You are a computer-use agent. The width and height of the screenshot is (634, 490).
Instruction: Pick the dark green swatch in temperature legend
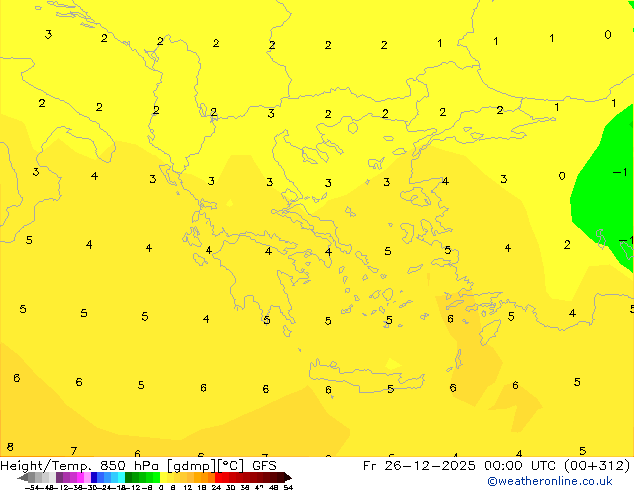click(x=129, y=477)
